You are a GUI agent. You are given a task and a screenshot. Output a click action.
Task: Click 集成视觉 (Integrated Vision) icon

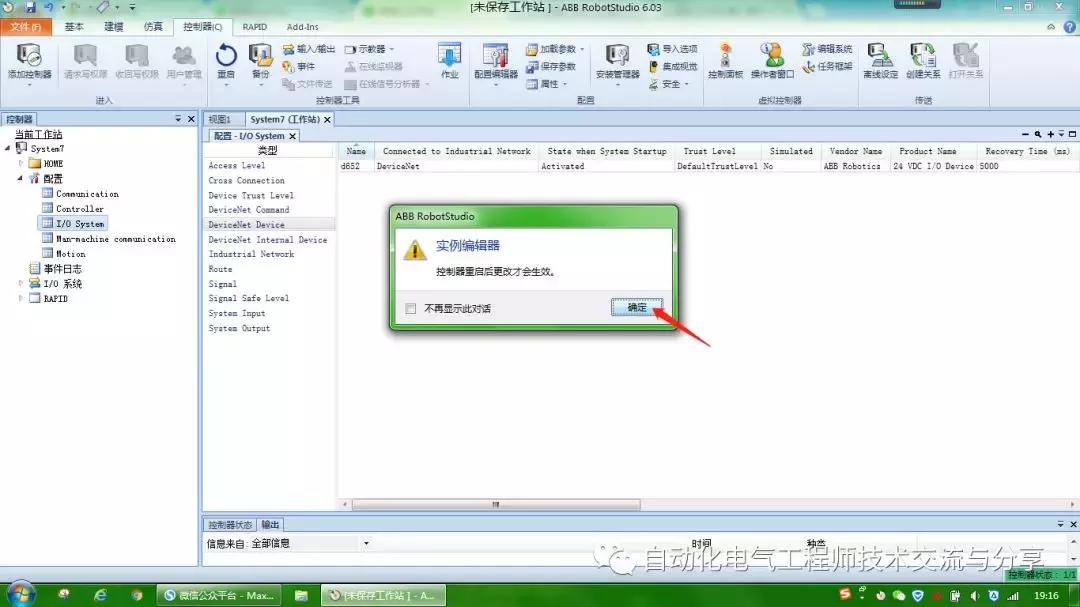tap(672, 66)
